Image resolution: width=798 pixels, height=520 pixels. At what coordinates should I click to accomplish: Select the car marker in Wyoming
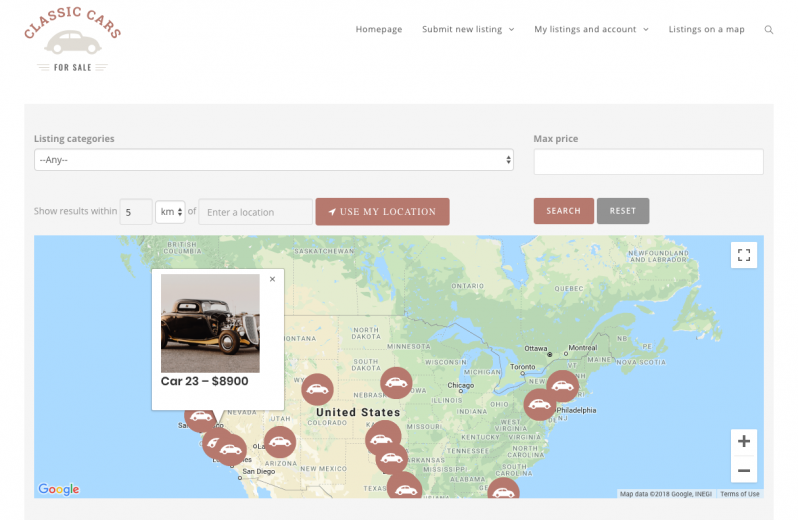point(317,389)
